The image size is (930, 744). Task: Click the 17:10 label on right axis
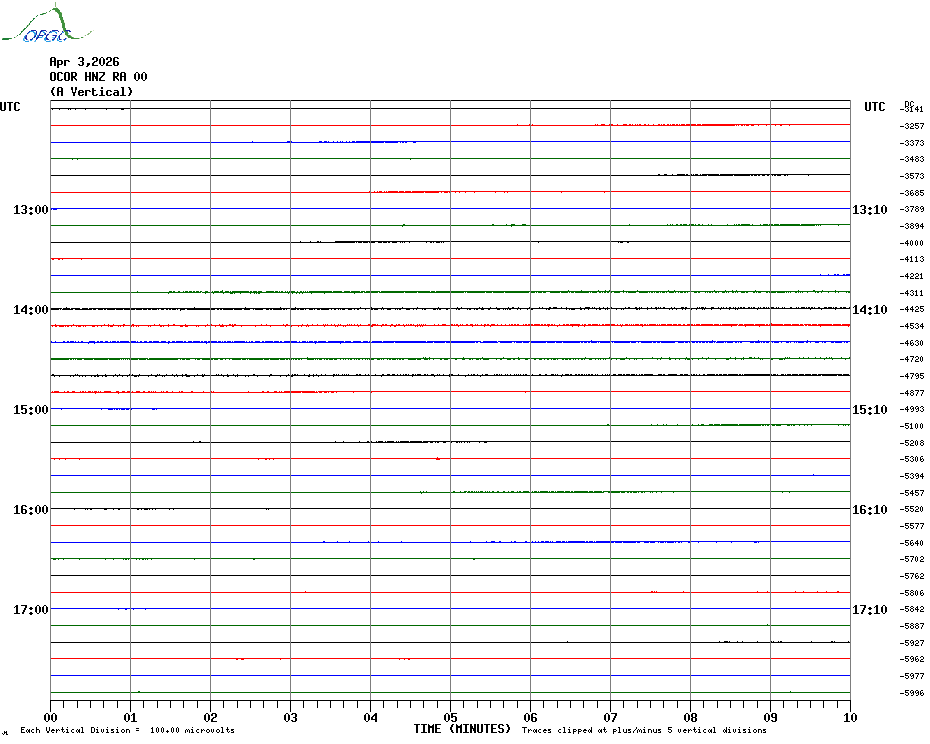tap(869, 610)
